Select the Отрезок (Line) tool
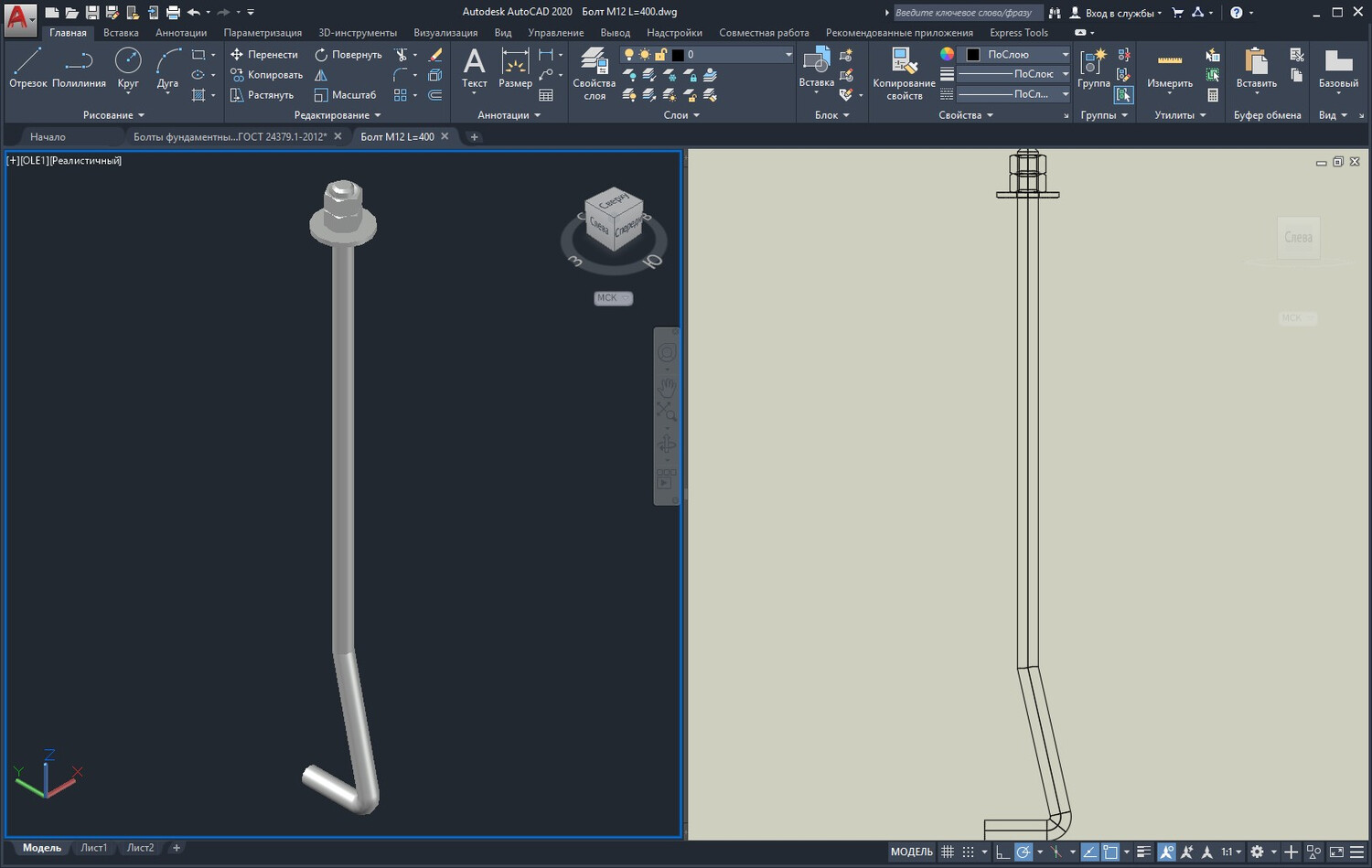 point(27,69)
